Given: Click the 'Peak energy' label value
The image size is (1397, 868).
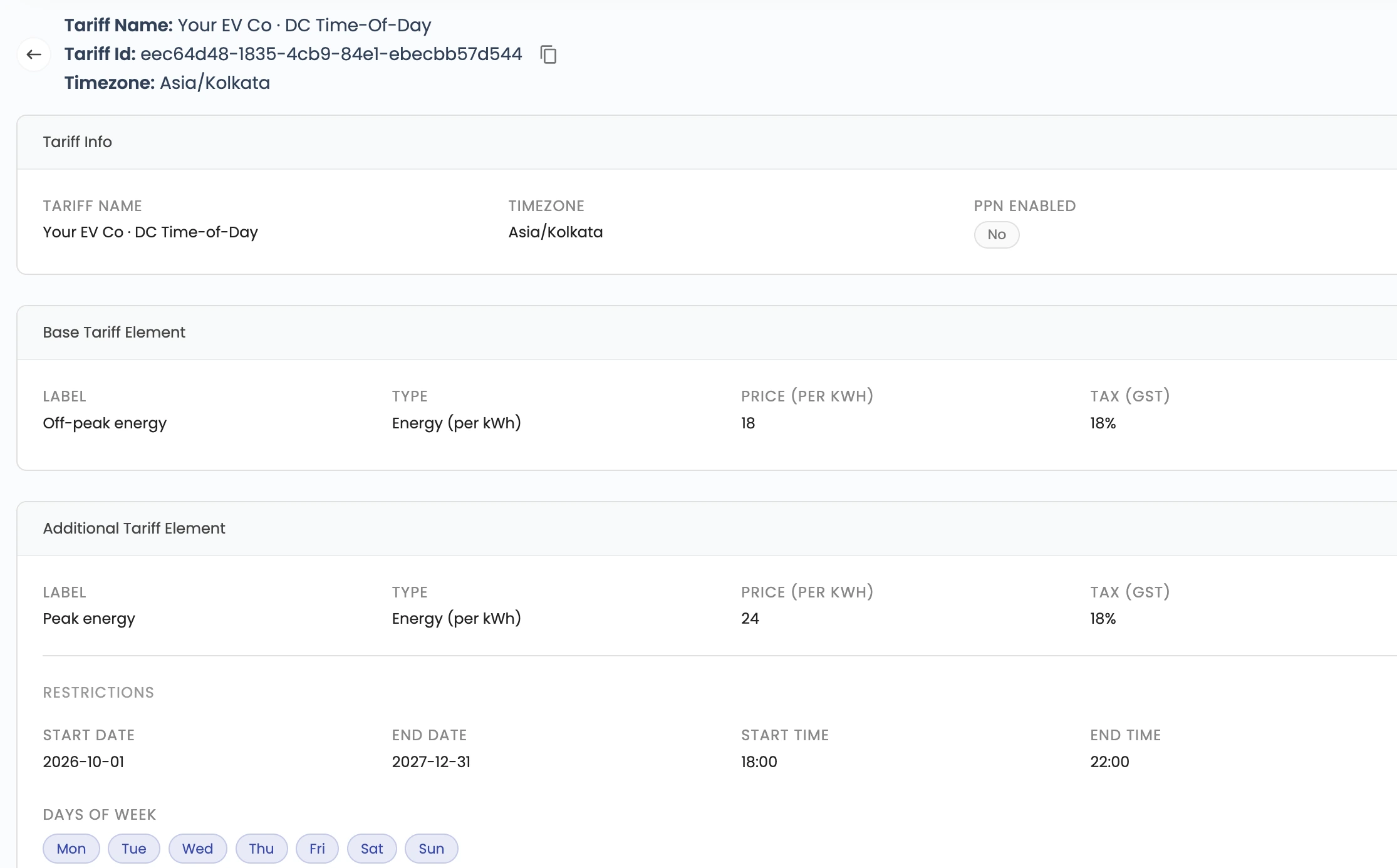Looking at the screenshot, I should pos(89,619).
